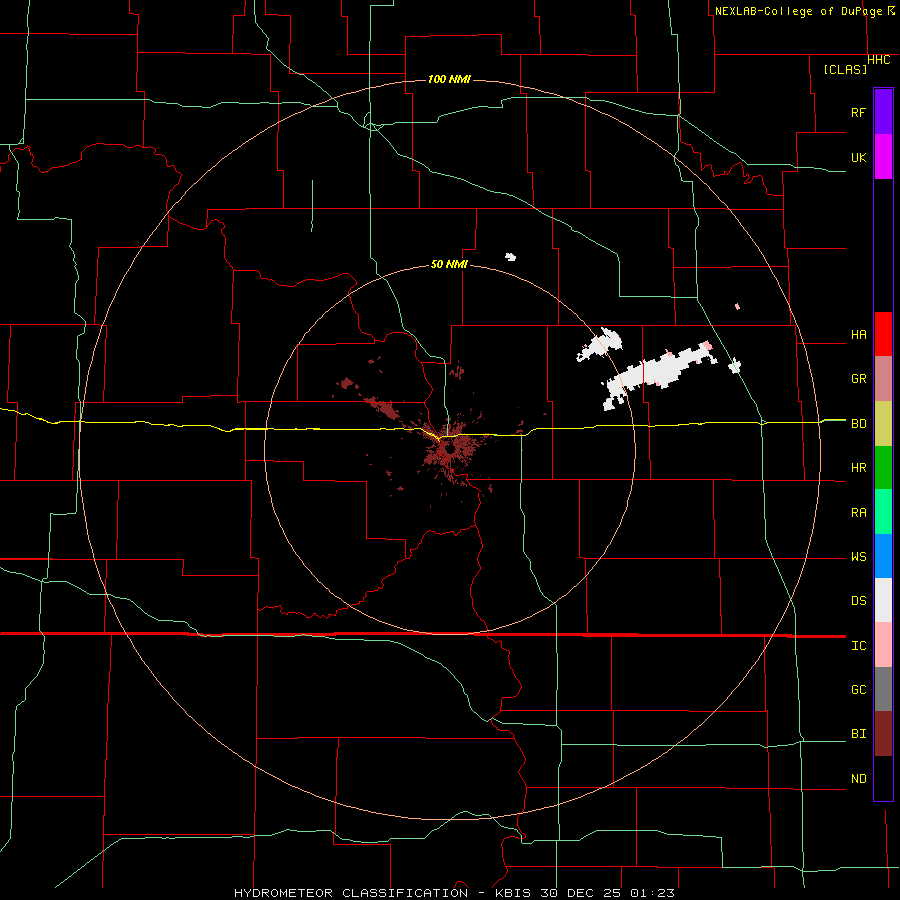Select the IC pink legend swatch
Viewport: 900px width, 900px height.
[883, 645]
